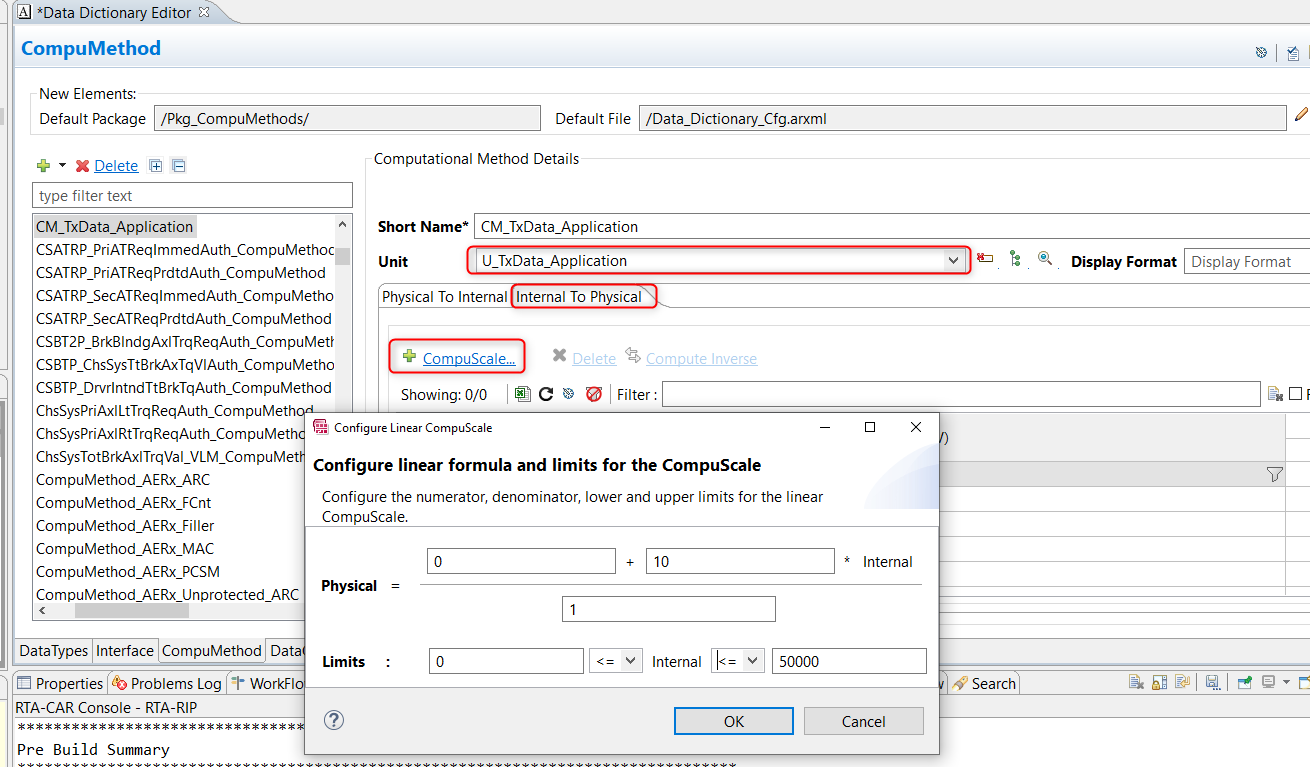Image resolution: width=1310 pixels, height=767 pixels.
Task: Click the lower limit field containing 0
Action: [506, 661]
